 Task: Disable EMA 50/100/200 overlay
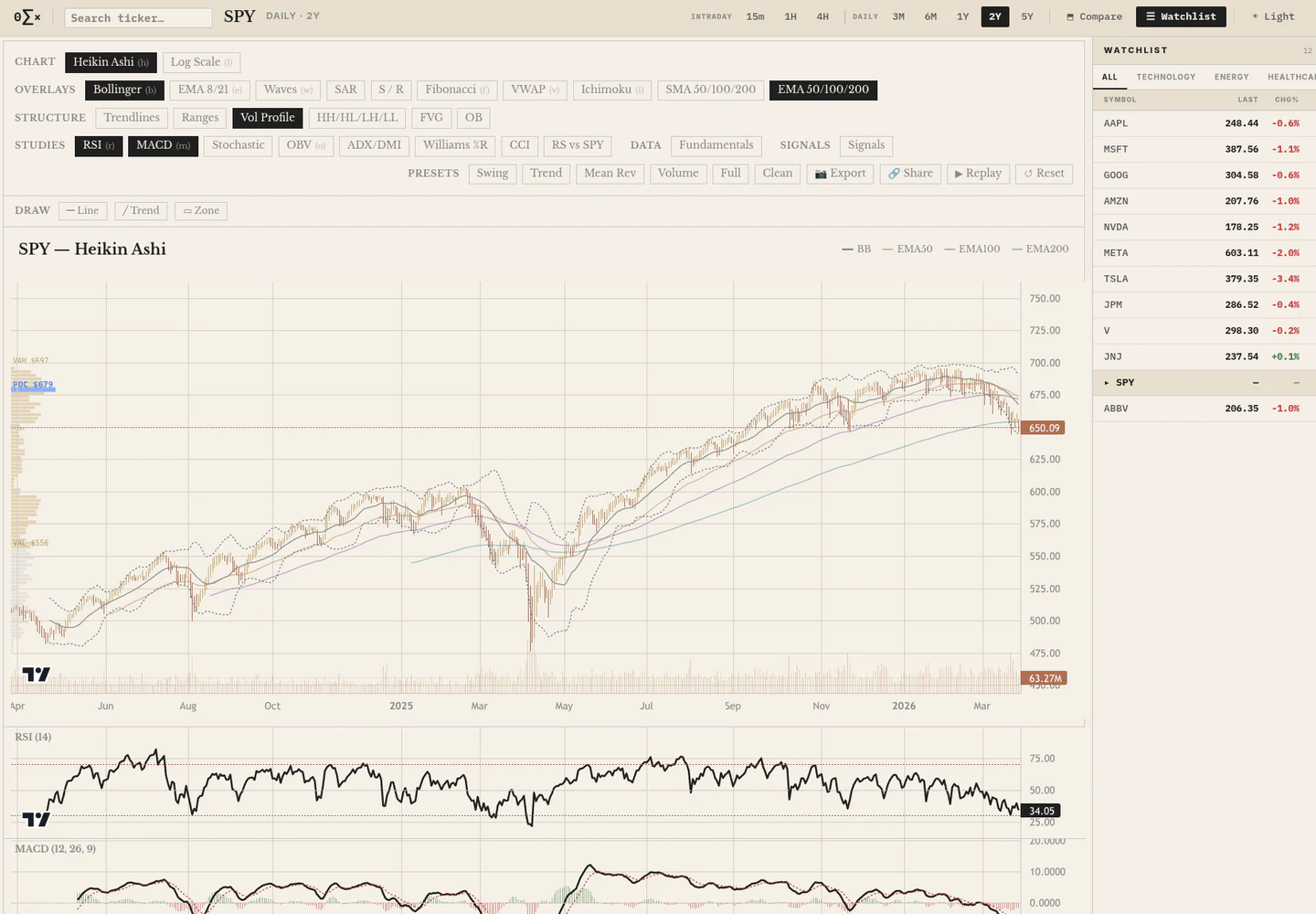pyautogui.click(x=823, y=90)
